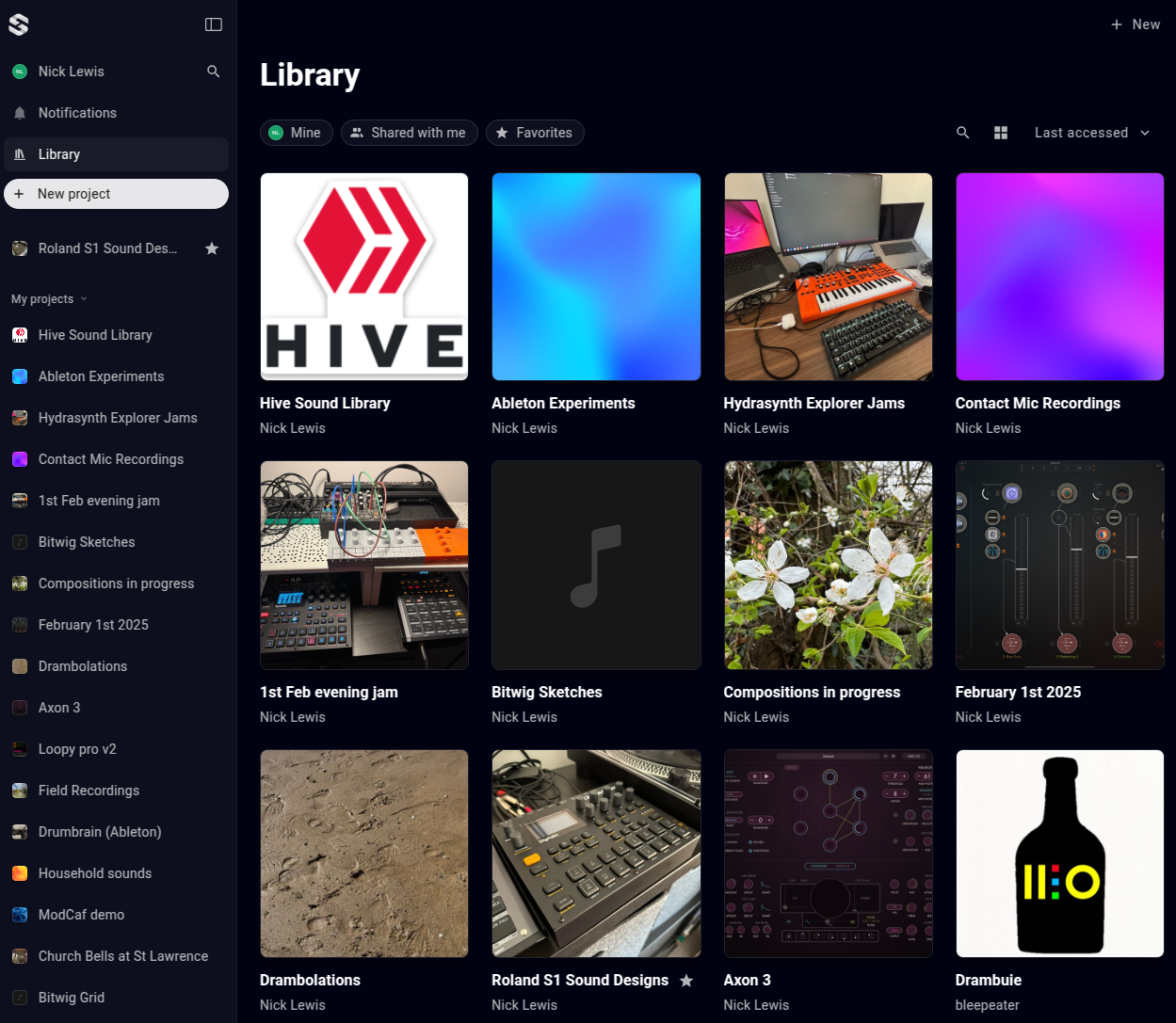Open the Contact Mic Recordings purple thumbnail

click(x=1059, y=277)
